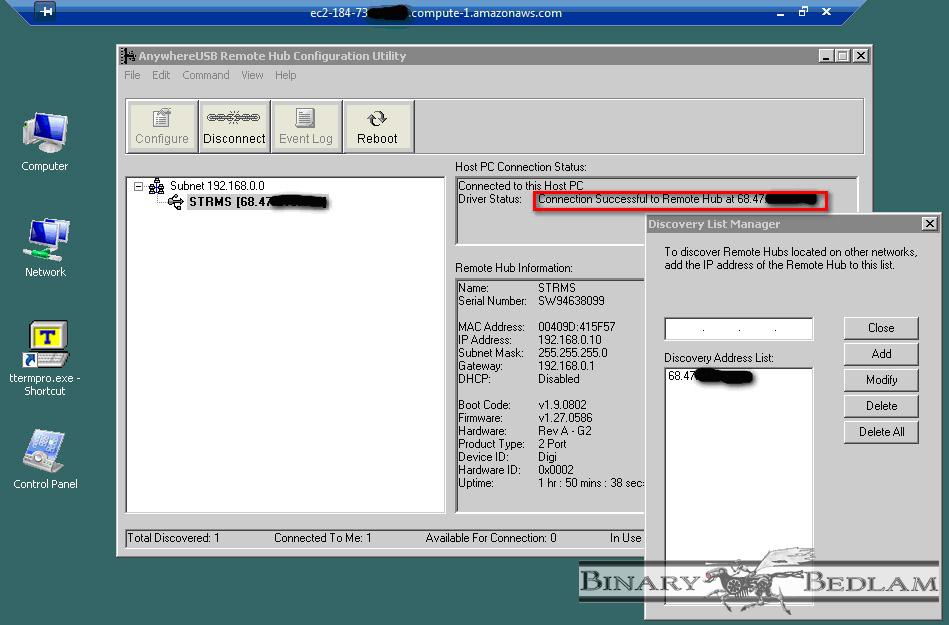The image size is (949, 625).
Task: Collapse the Subnet 192.168.0.0 tree node
Action: [x=139, y=186]
